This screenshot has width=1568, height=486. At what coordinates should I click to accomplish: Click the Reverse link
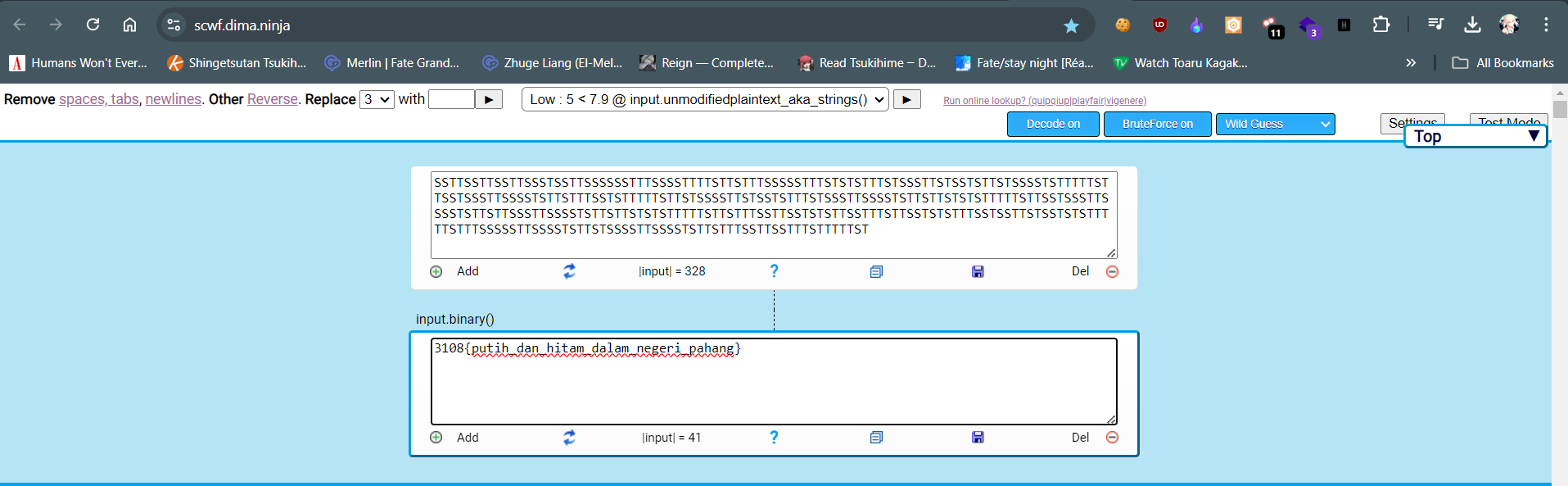click(273, 99)
